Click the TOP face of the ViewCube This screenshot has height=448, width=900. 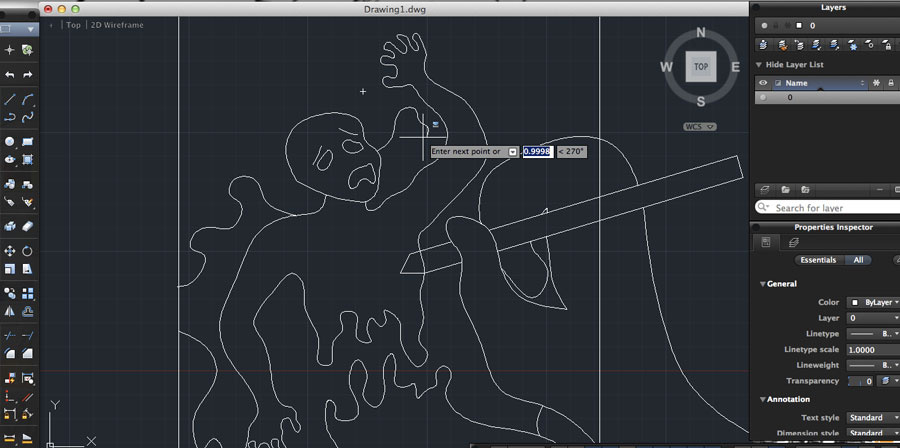pyautogui.click(x=701, y=67)
